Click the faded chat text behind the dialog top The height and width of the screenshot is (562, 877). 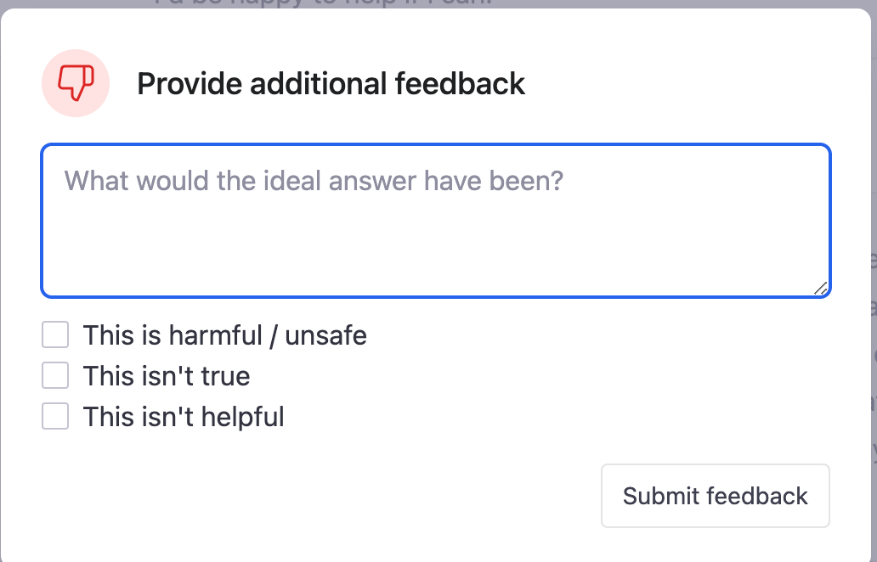click(x=323, y=3)
